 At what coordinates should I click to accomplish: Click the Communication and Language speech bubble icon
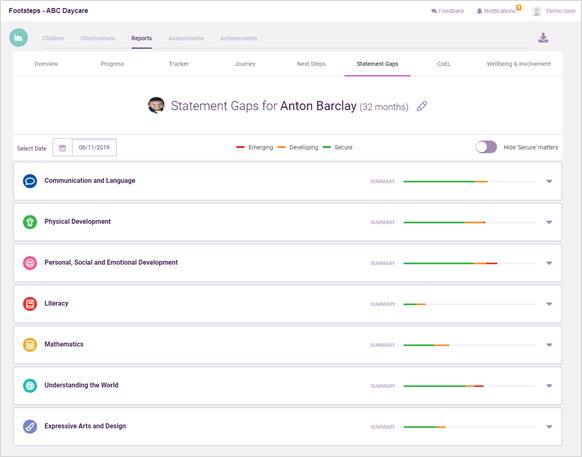[30, 181]
